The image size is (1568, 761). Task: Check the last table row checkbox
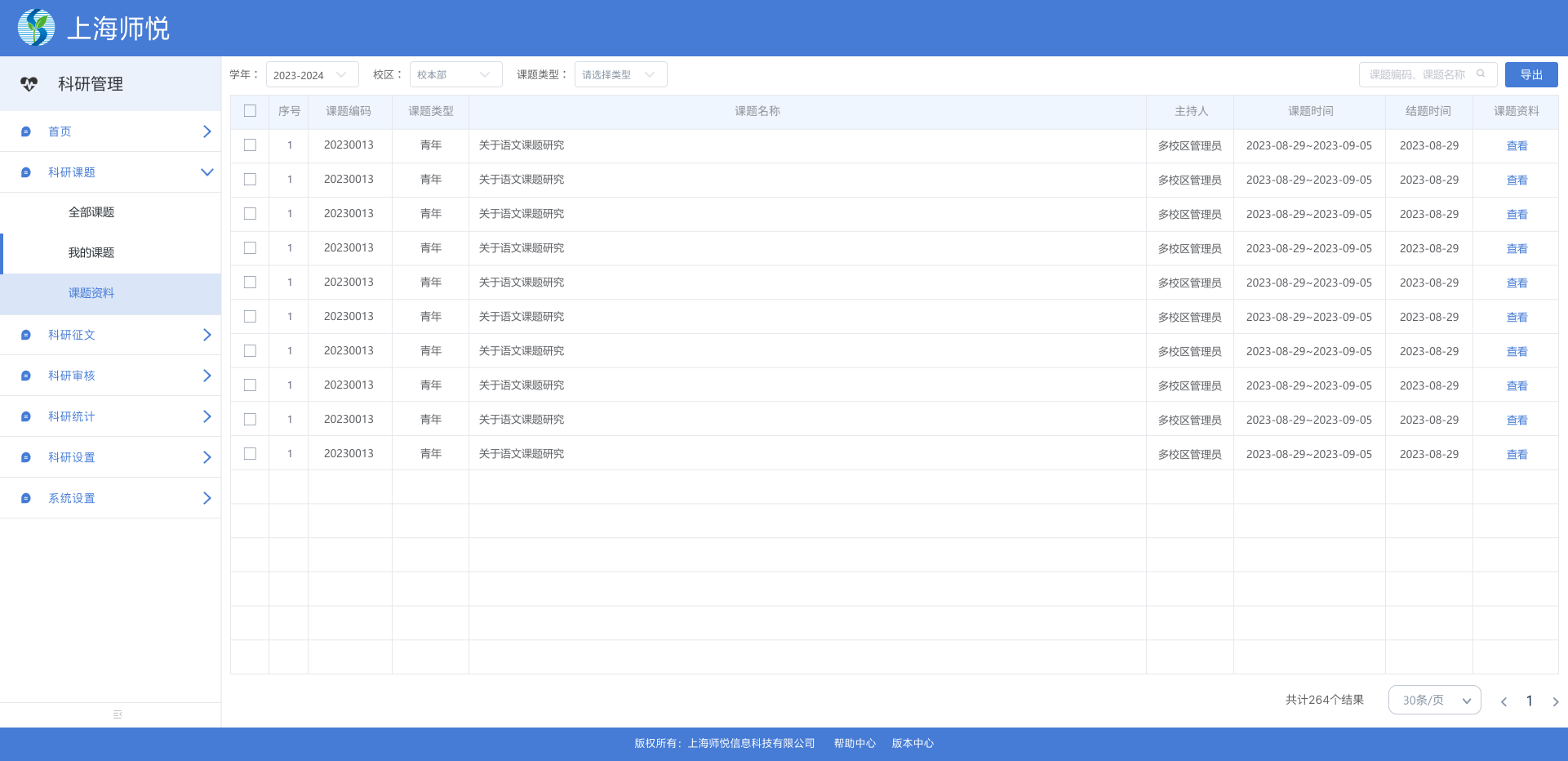click(250, 454)
